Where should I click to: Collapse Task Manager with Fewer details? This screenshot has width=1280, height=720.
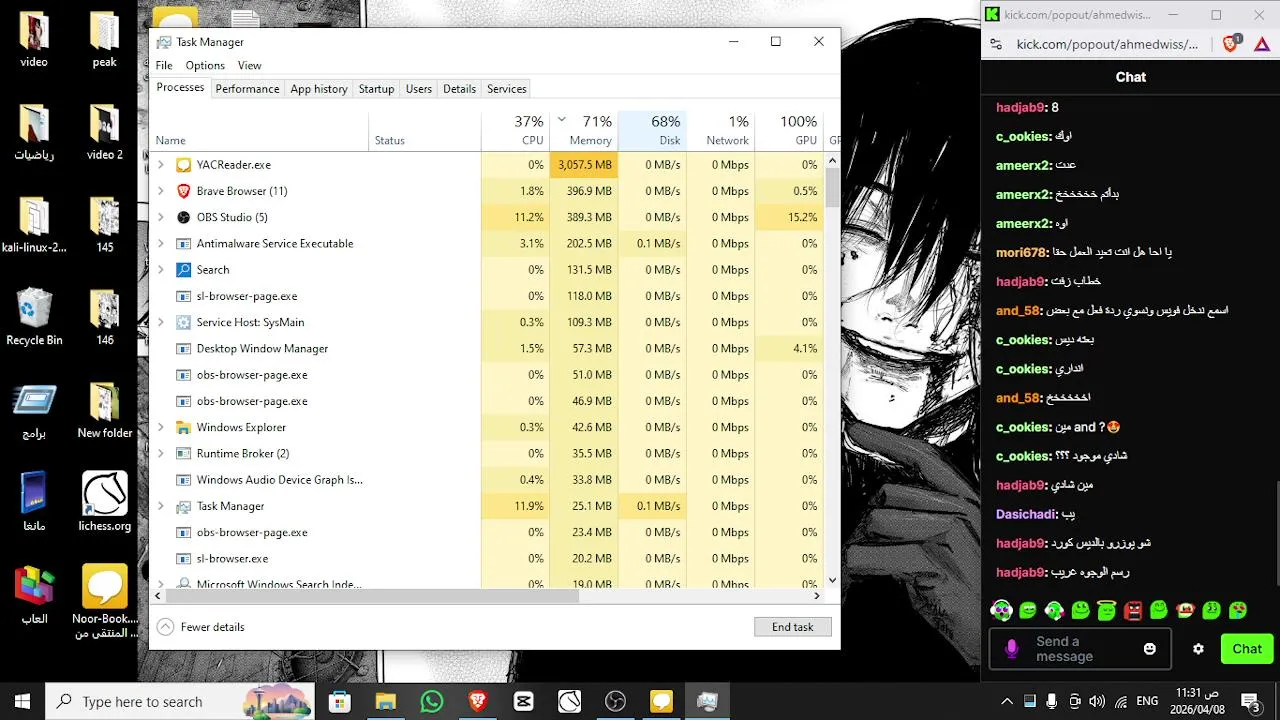(201, 627)
